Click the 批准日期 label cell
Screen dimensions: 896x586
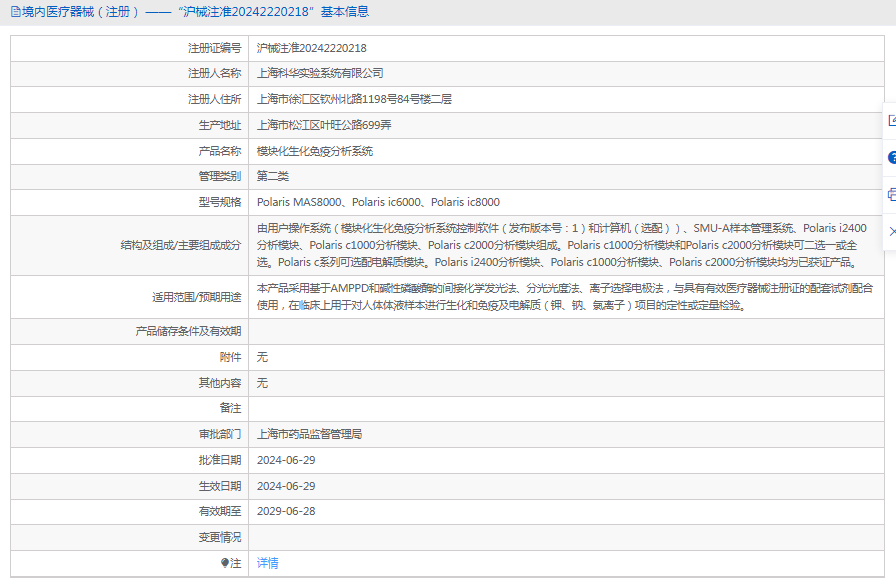click(x=130, y=460)
